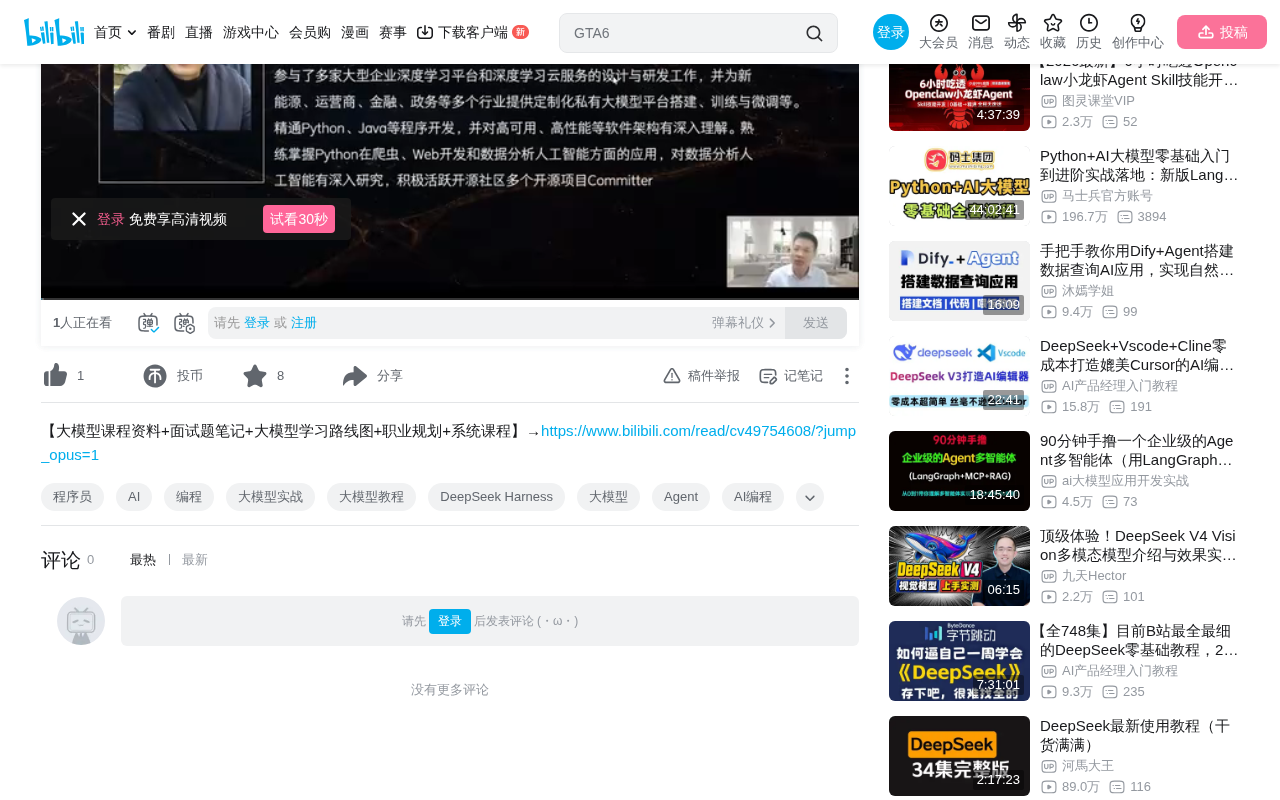Click 登录 button in comment box
Image resolution: width=1280 pixels, height=800 pixels.
click(x=450, y=621)
